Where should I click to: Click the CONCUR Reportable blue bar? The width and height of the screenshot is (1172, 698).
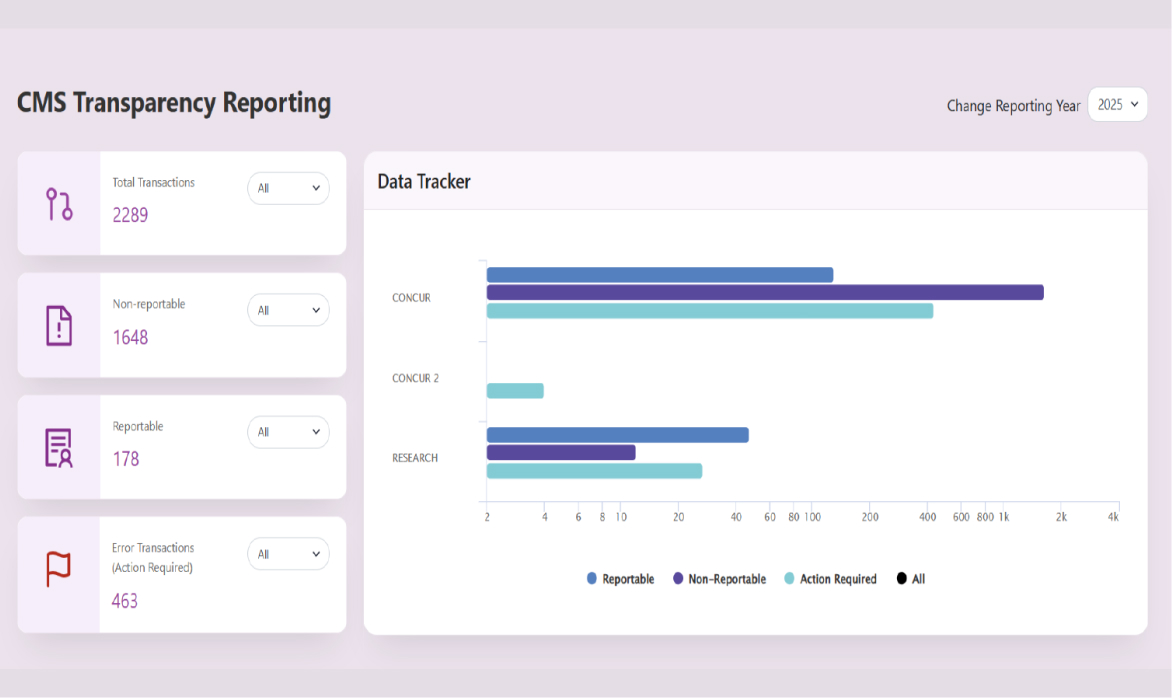point(659,275)
